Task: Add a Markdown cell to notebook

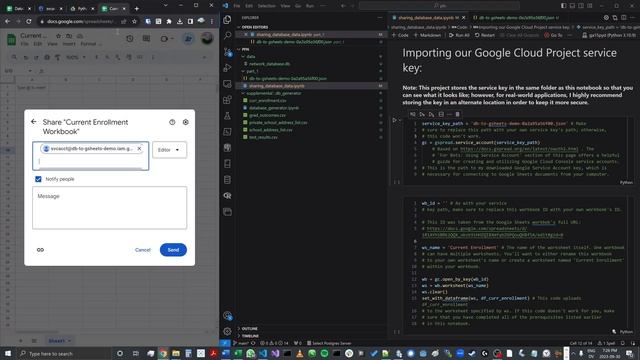Action: [427, 35]
